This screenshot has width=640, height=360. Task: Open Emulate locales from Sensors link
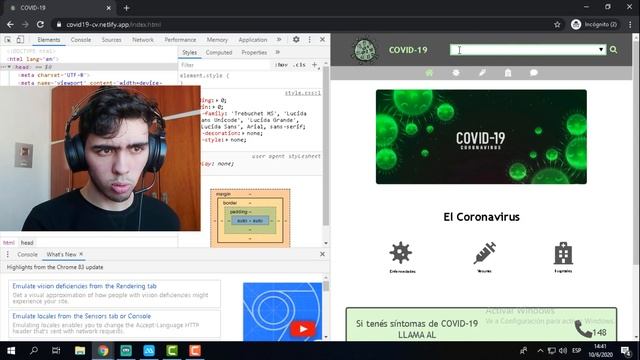point(82,316)
